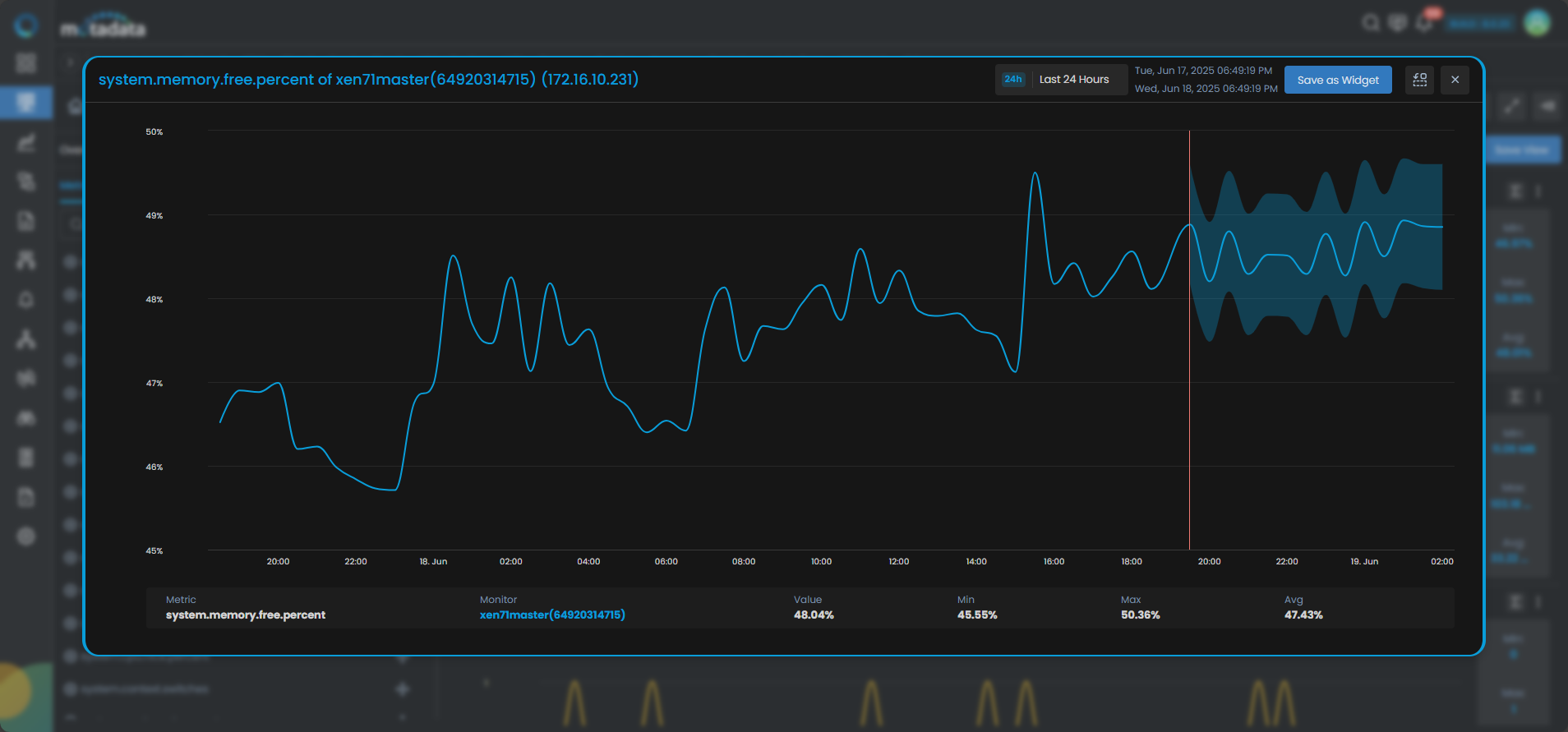The width and height of the screenshot is (1568, 732).
Task: Open the user avatar menu in top-right
Action: point(1537,23)
